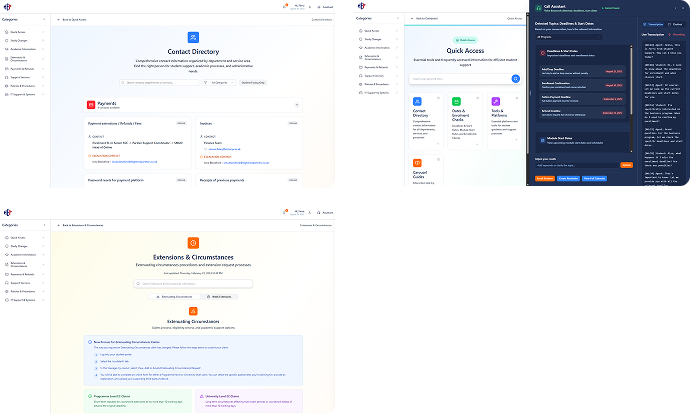Click the green Dates & Enrolment Checks icon

click(455, 102)
